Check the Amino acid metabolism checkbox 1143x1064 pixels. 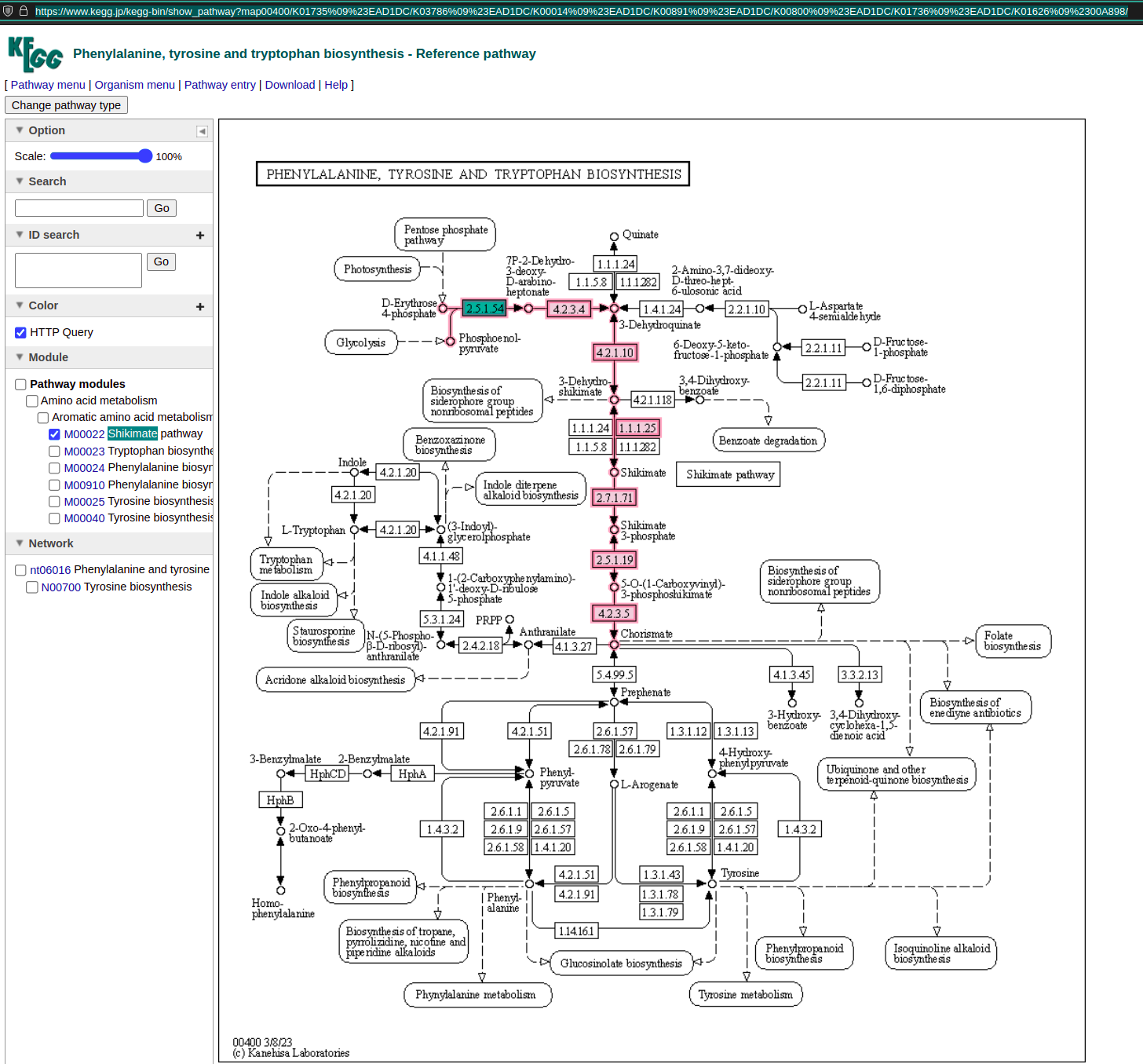coord(32,401)
